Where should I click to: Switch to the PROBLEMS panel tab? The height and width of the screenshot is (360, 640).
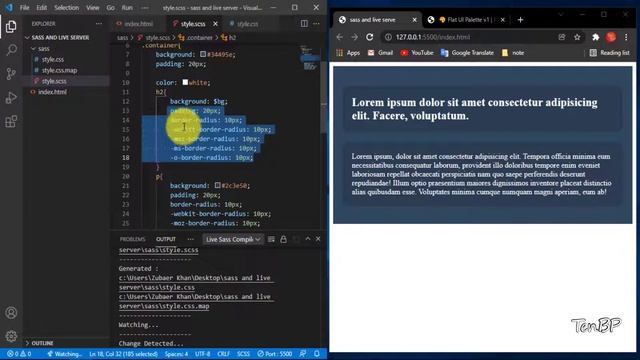pyautogui.click(x=132, y=239)
